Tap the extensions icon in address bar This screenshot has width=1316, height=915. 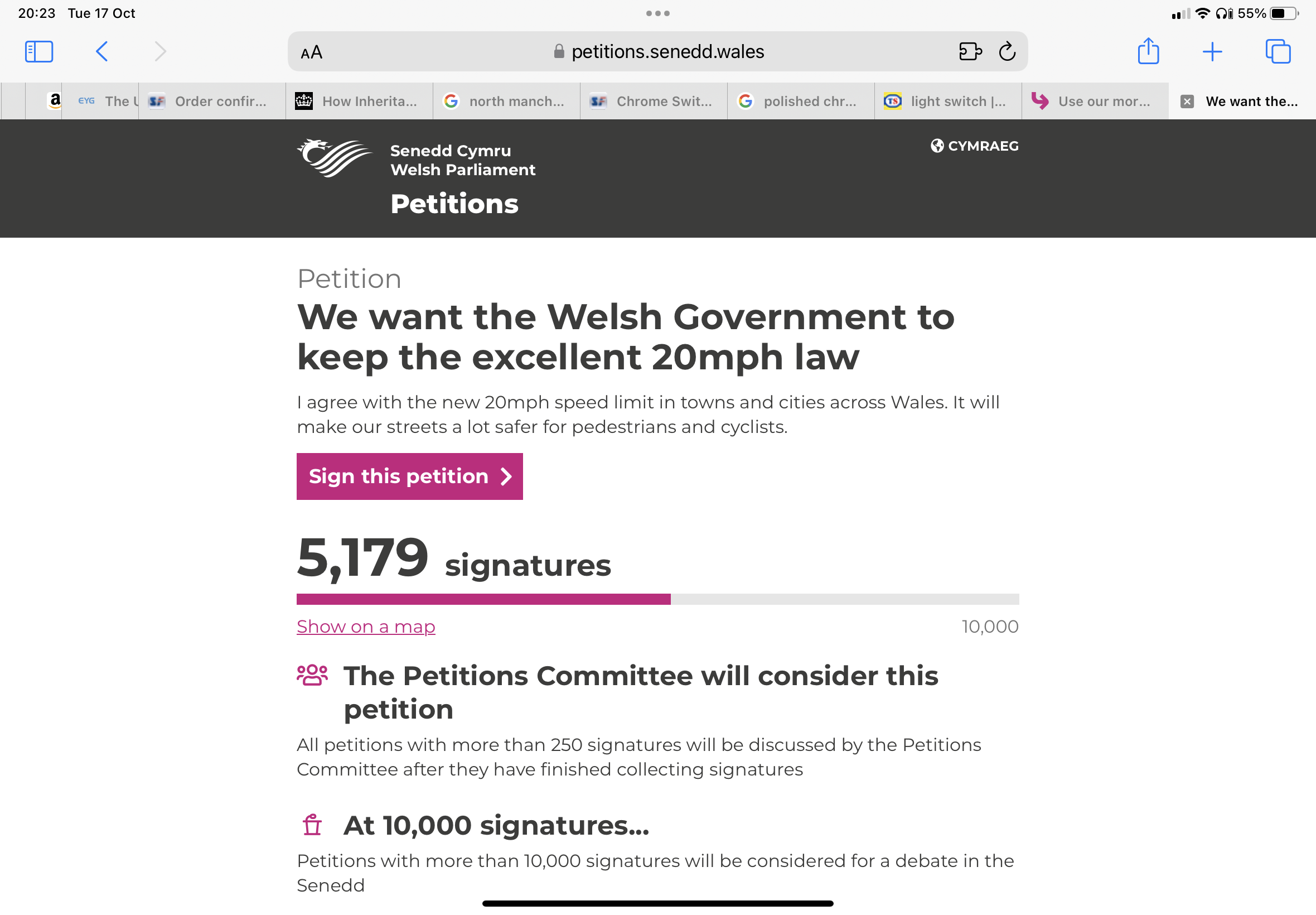click(970, 51)
